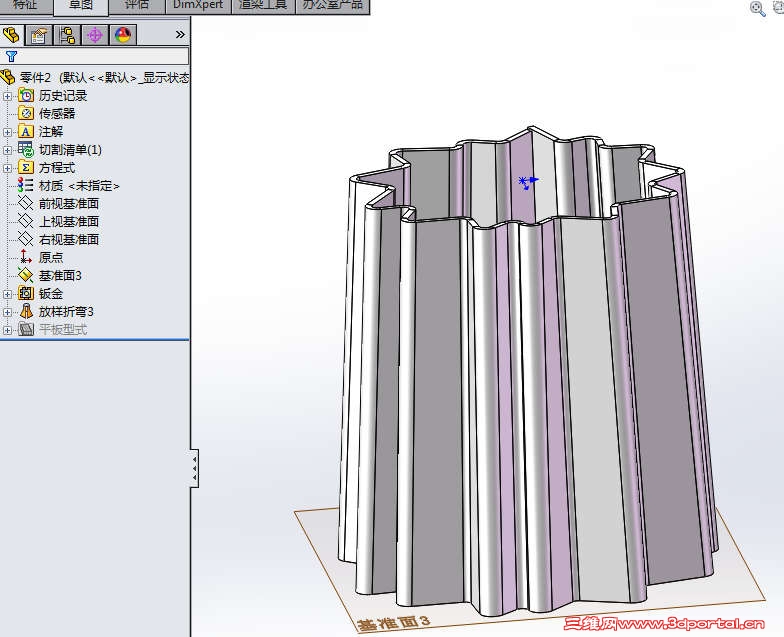The image size is (784, 637).
Task: Select the 历史记录 text label
Action: click(x=63, y=96)
